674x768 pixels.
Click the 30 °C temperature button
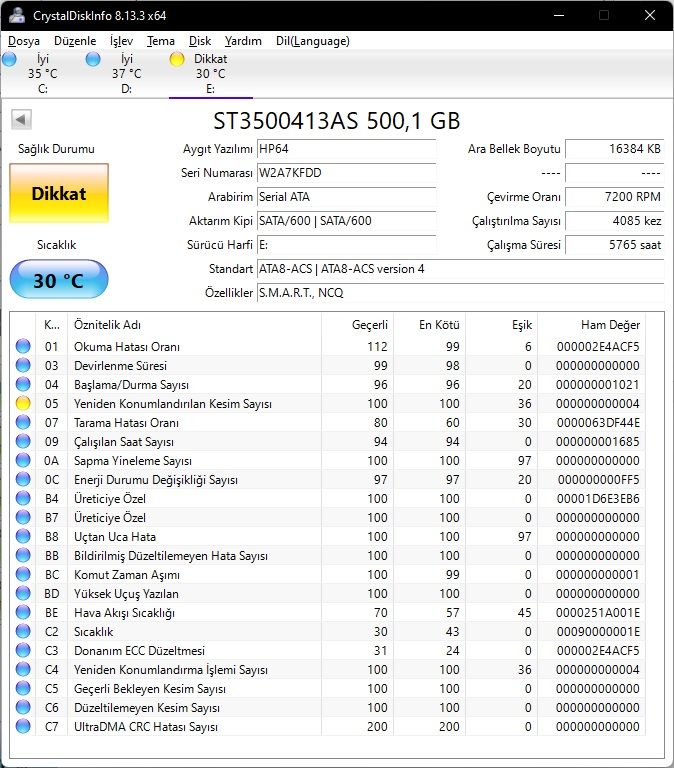(x=59, y=280)
